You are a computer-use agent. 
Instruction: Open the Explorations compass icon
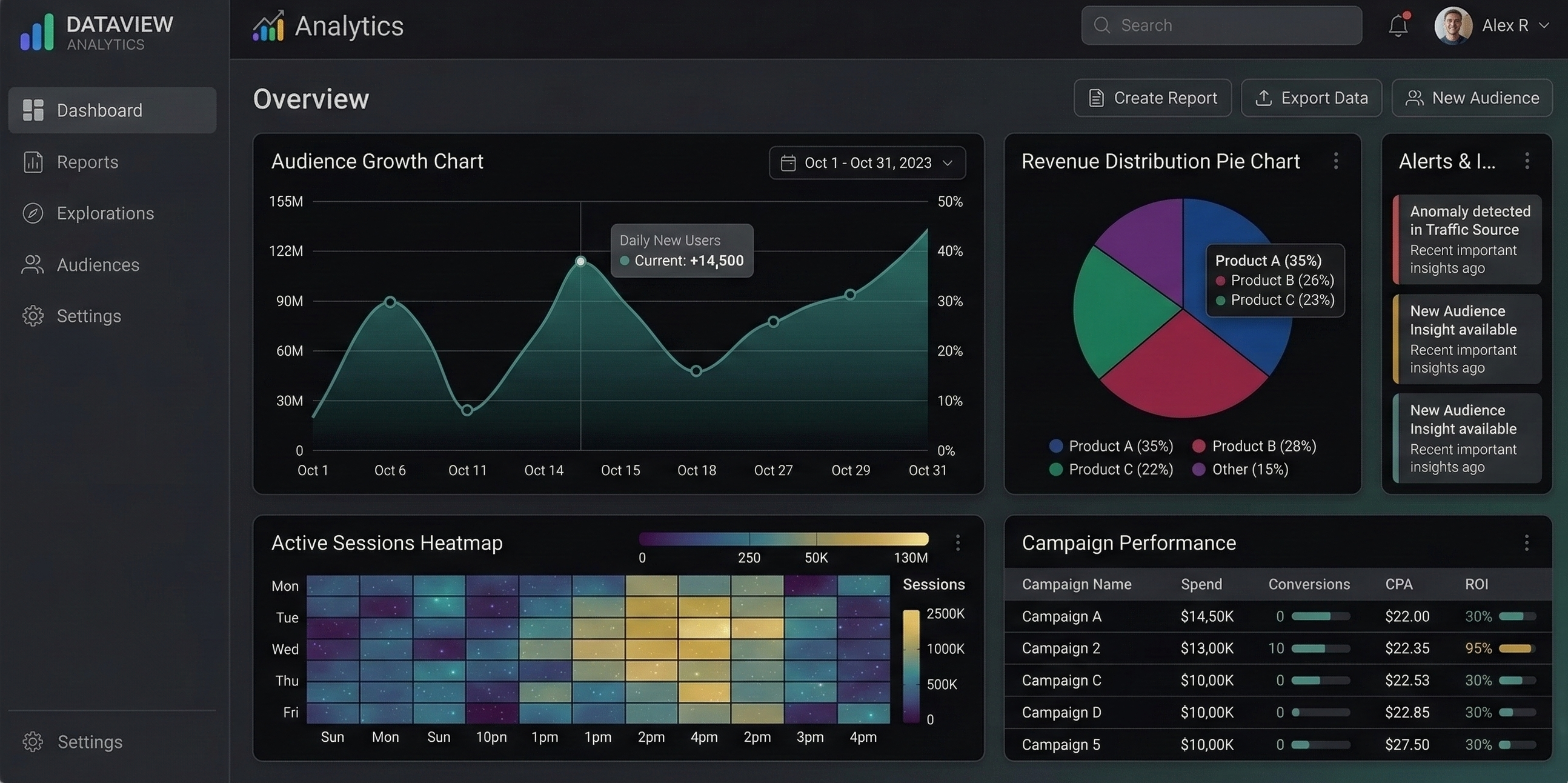coord(32,213)
